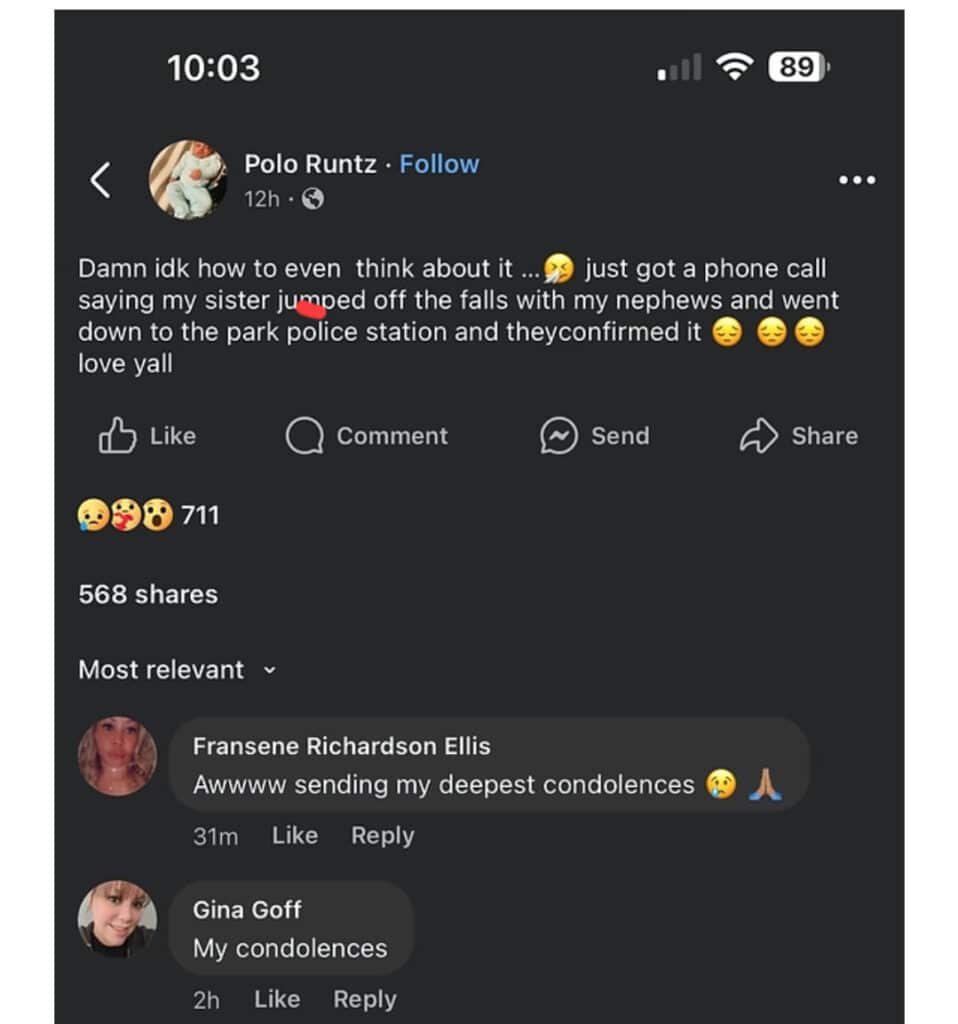Reply to Fransene Richardson Ellis's comment

click(382, 836)
